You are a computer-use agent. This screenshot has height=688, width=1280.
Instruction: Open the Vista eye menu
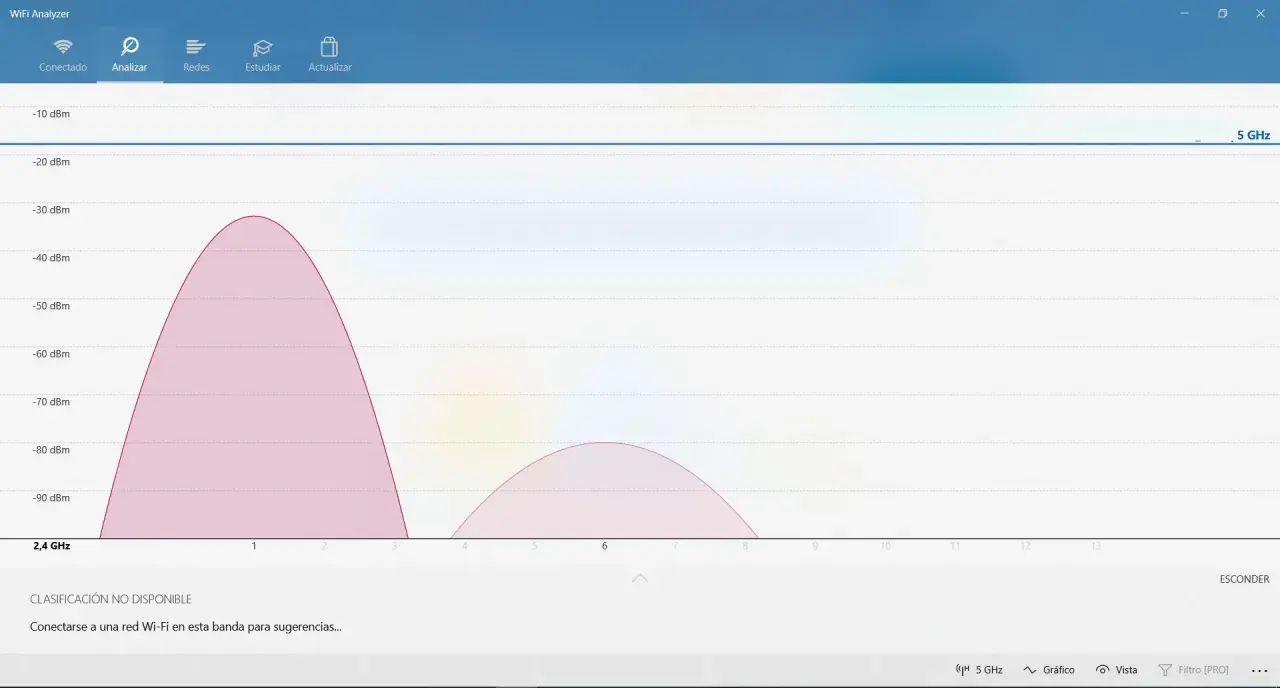point(1117,670)
